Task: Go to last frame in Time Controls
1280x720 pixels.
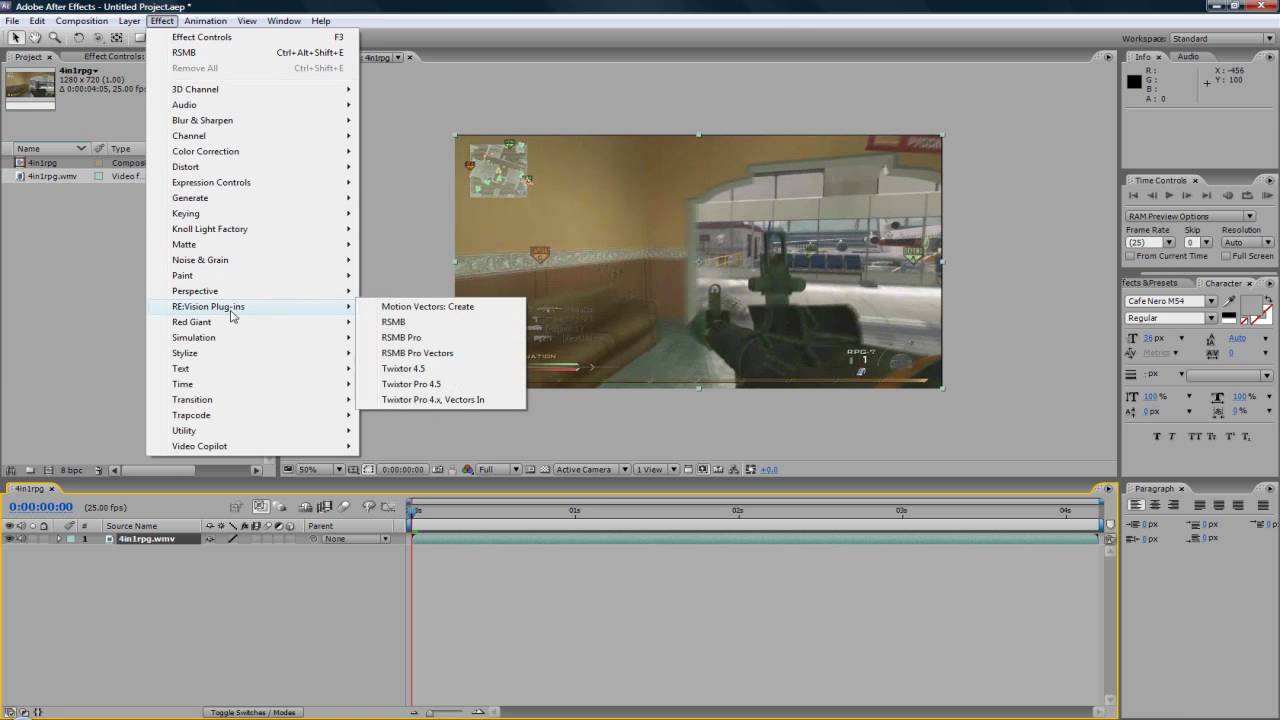Action: click(1207, 196)
